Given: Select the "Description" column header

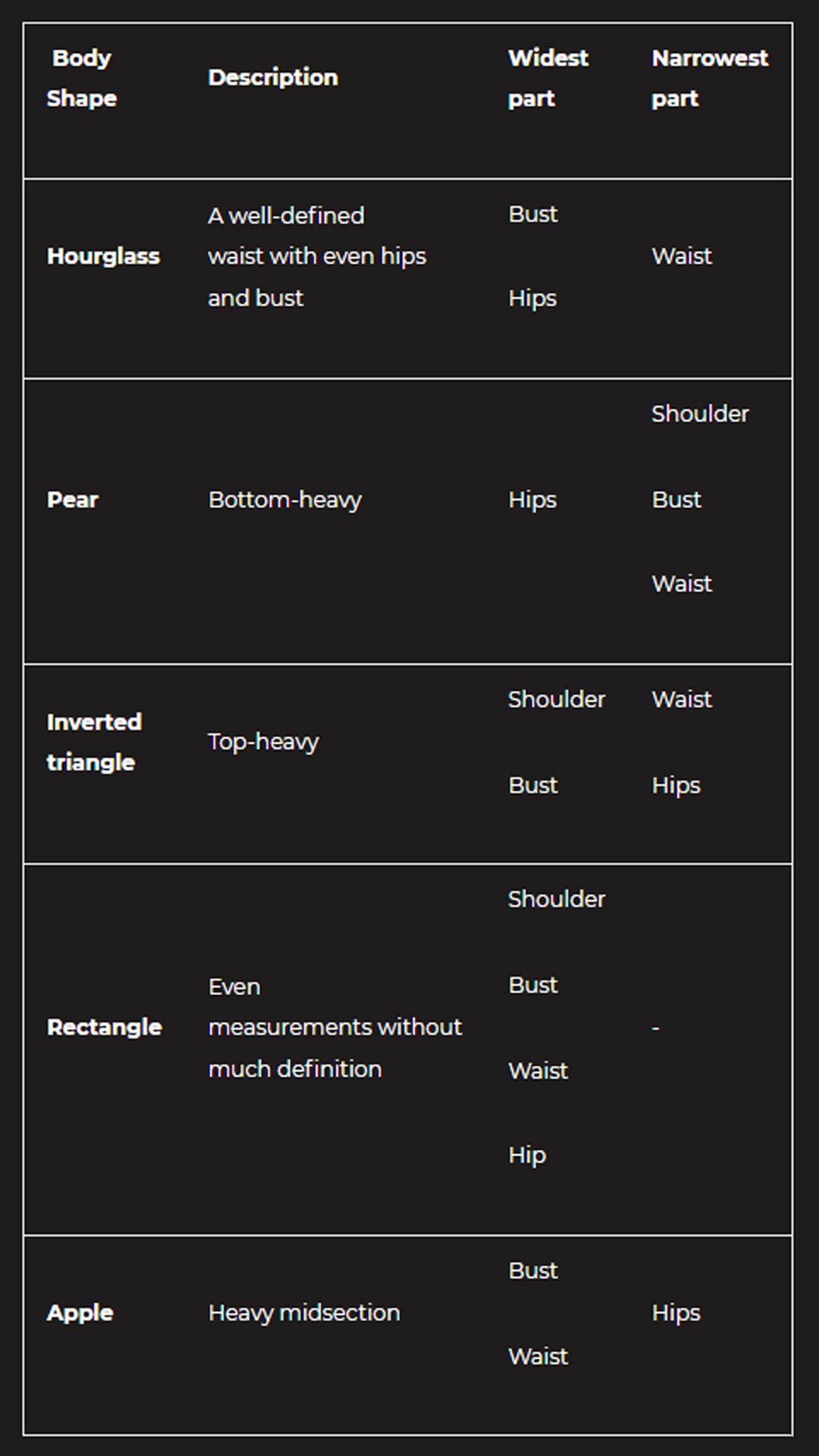Looking at the screenshot, I should (x=273, y=77).
